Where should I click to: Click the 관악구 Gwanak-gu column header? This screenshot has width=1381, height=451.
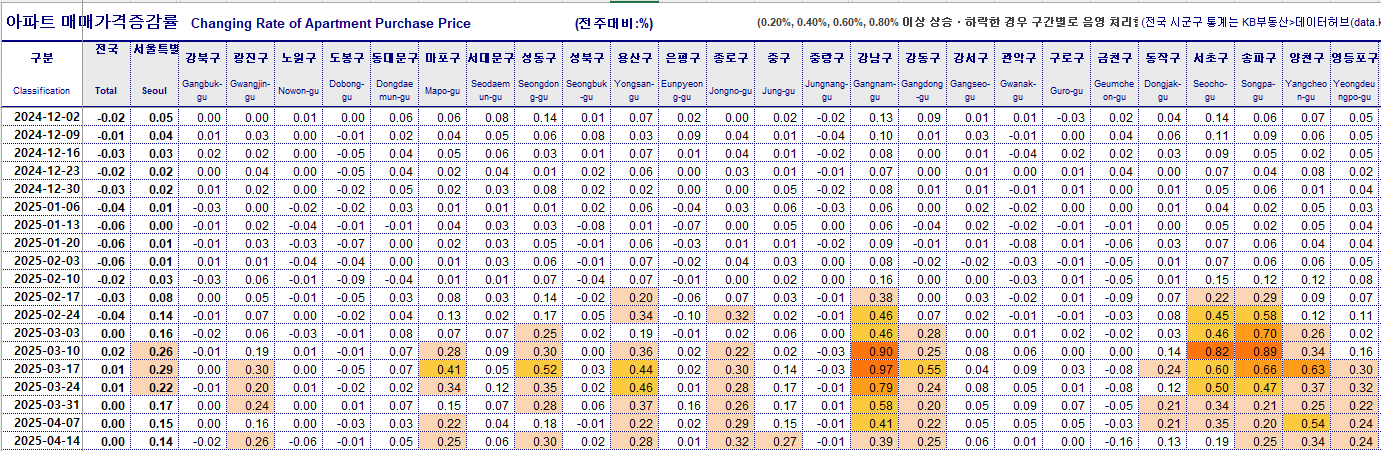[1018, 73]
